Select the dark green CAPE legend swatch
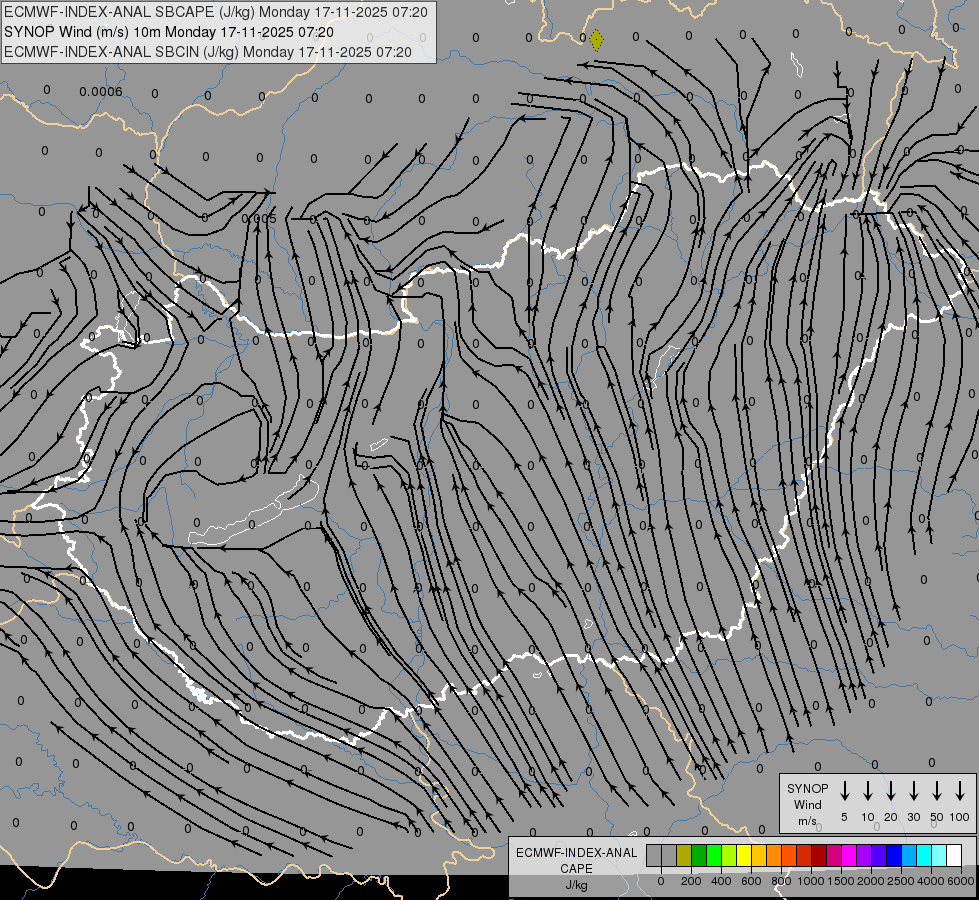The width and height of the screenshot is (979, 900). (x=699, y=855)
